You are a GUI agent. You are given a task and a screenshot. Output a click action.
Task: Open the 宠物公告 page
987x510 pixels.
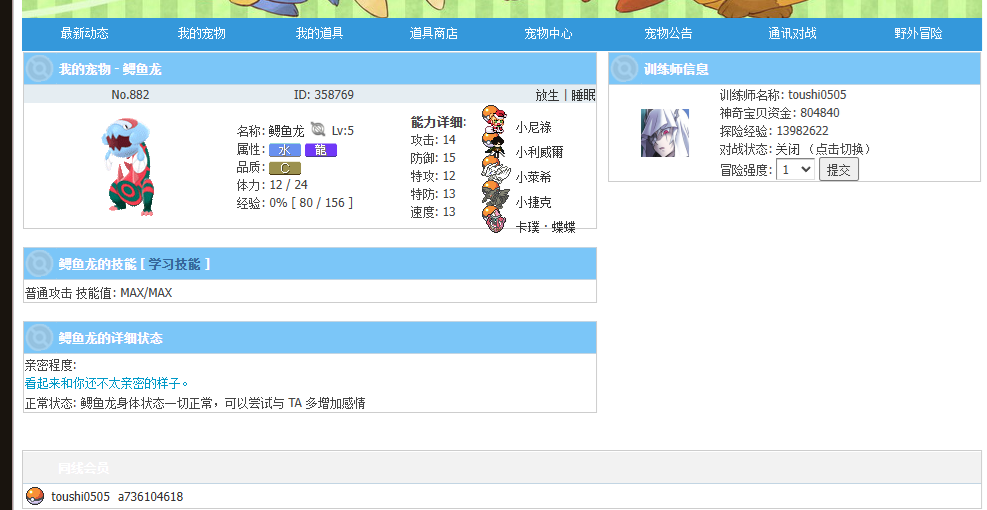coord(668,33)
